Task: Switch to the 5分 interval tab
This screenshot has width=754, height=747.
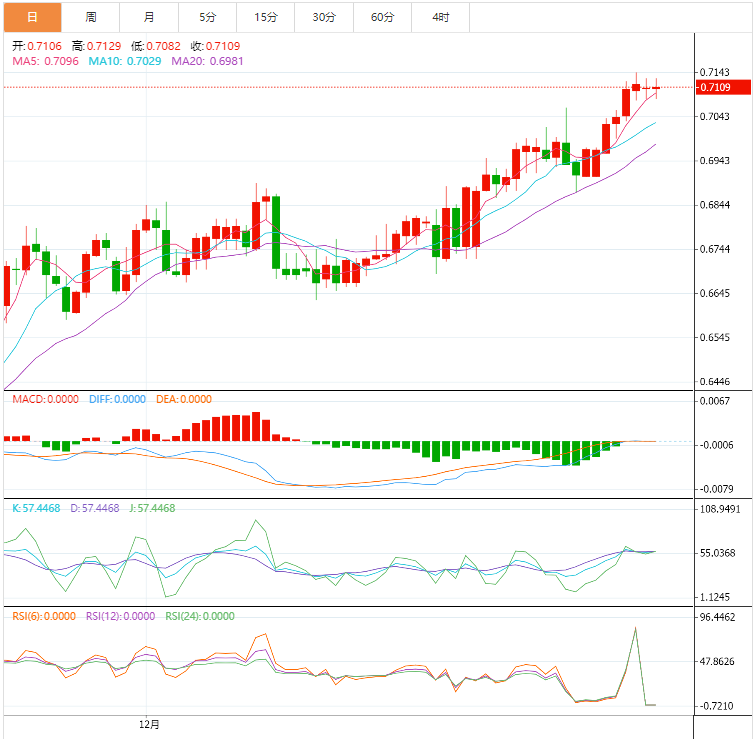Action: click(207, 17)
